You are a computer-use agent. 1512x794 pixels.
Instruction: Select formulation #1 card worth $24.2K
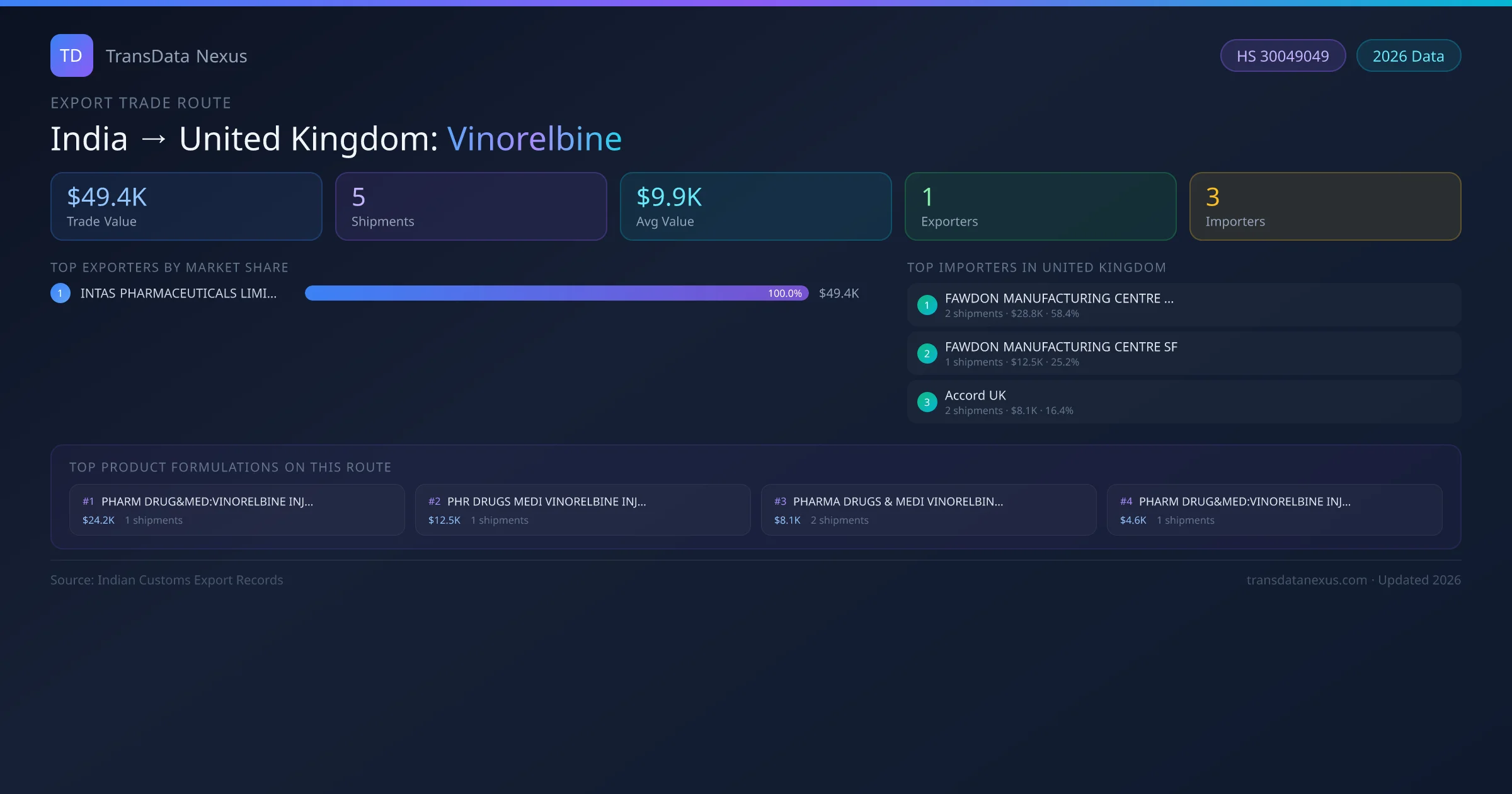click(x=237, y=510)
